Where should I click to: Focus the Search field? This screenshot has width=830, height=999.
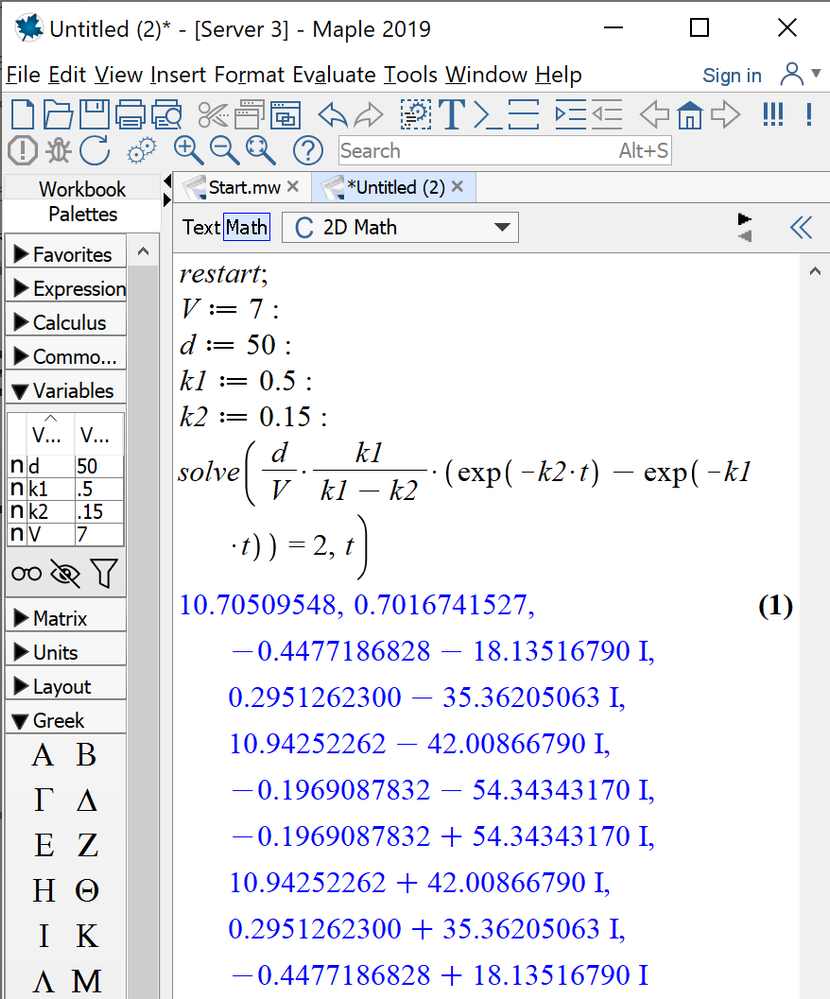click(x=504, y=151)
